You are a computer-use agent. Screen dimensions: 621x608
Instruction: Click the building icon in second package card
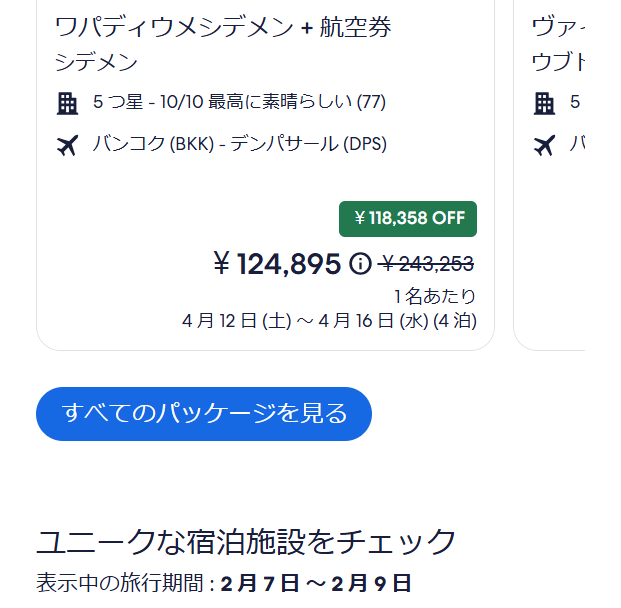(544, 103)
